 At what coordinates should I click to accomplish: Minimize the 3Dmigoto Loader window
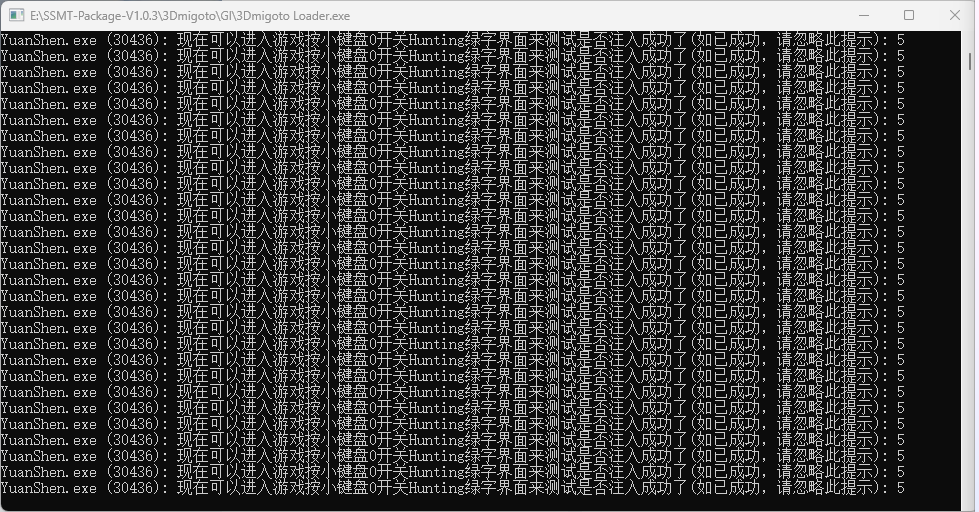(x=863, y=16)
